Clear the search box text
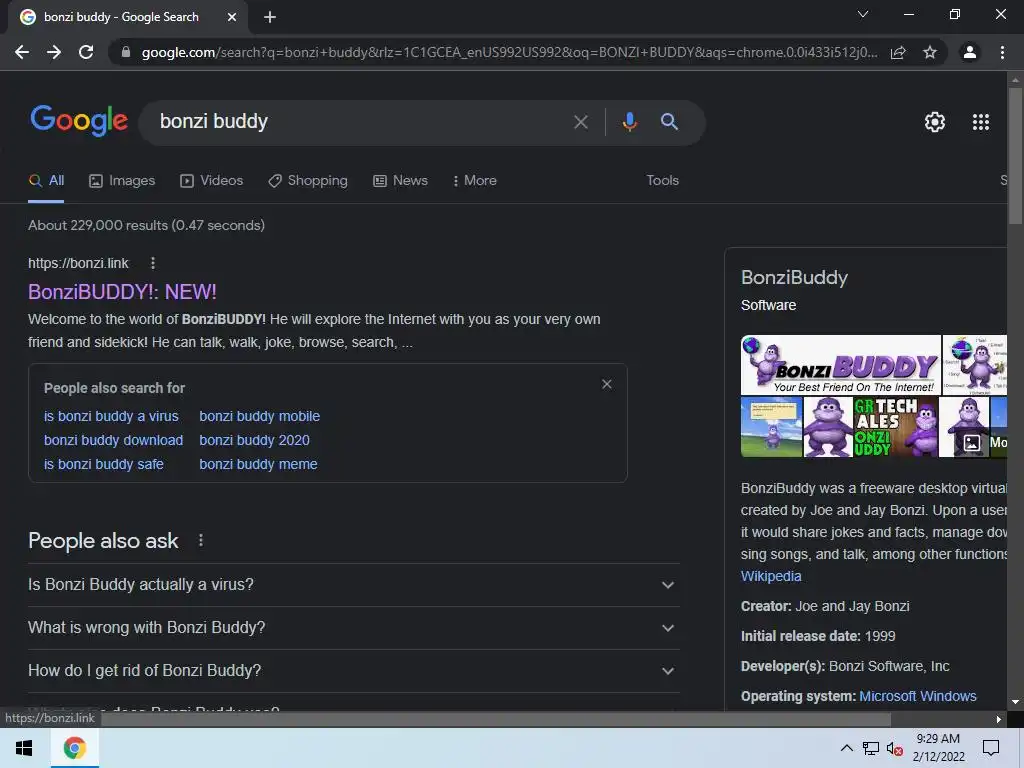The width and height of the screenshot is (1024, 768). (581, 121)
